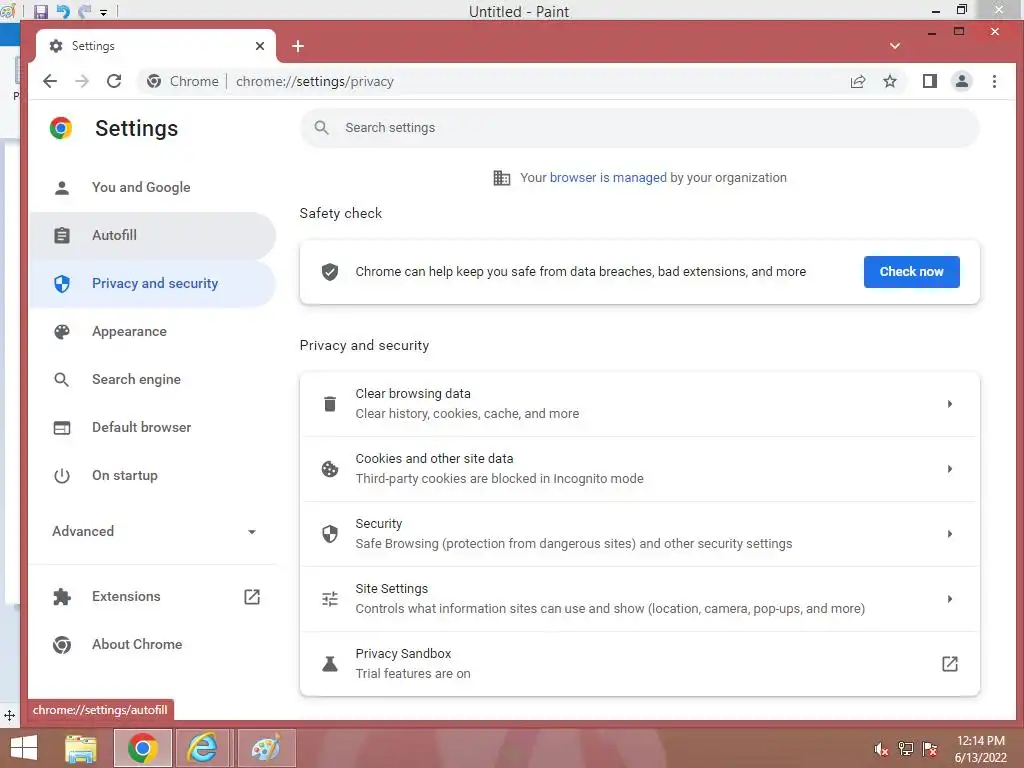Click the Security row arrow
Viewport: 1024px width, 768px height.
click(950, 534)
